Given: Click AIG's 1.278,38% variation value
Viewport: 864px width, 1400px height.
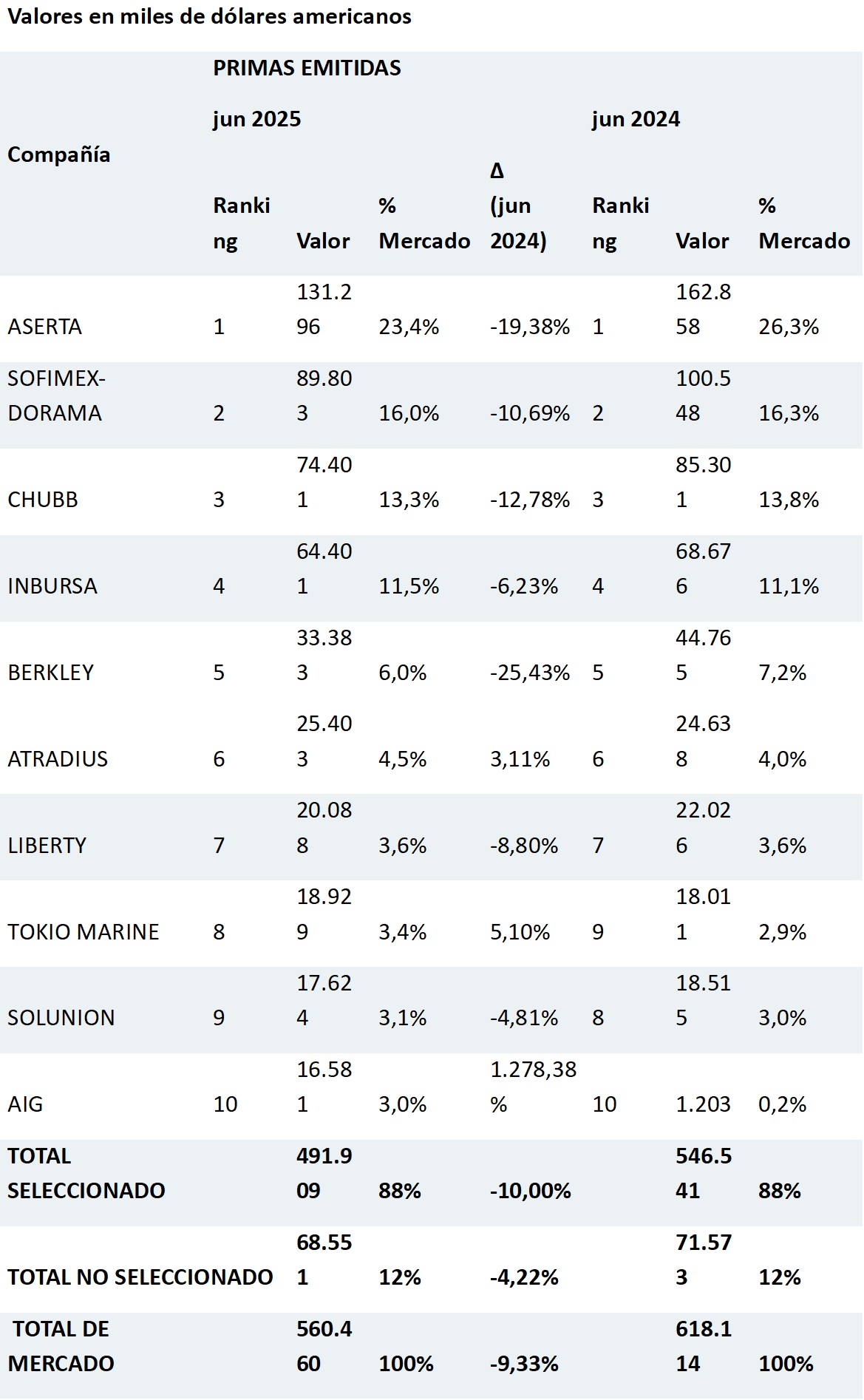Looking at the screenshot, I should coord(533,1087).
